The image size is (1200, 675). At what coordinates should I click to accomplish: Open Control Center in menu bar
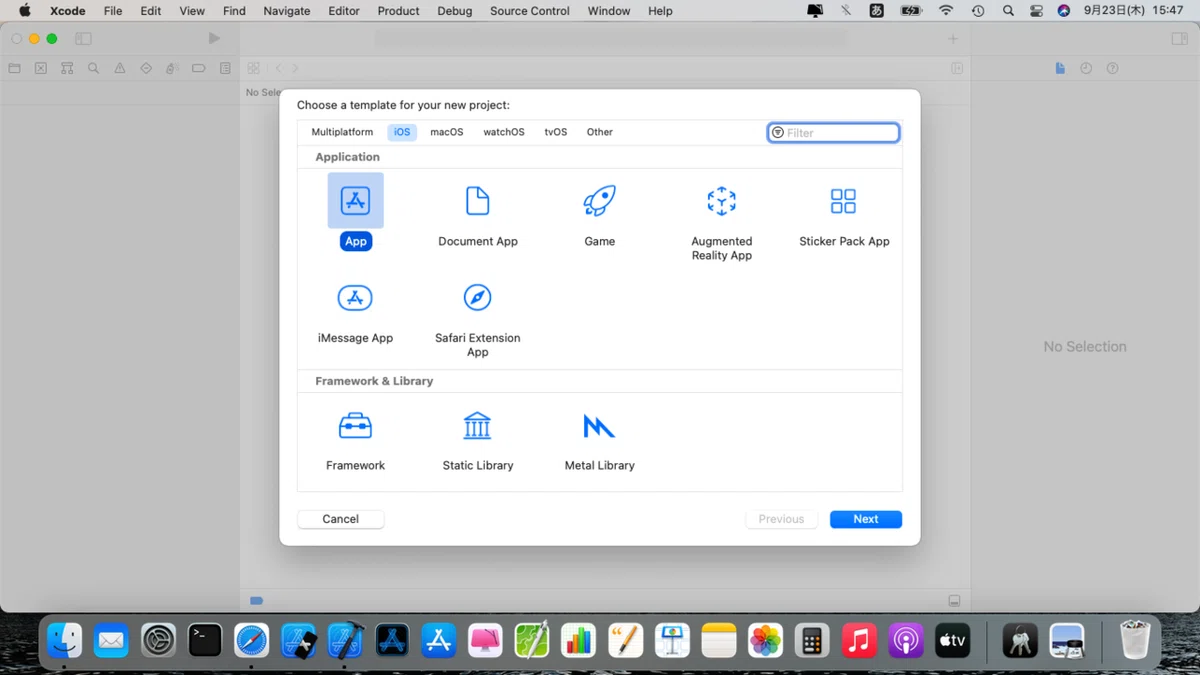[1036, 11]
